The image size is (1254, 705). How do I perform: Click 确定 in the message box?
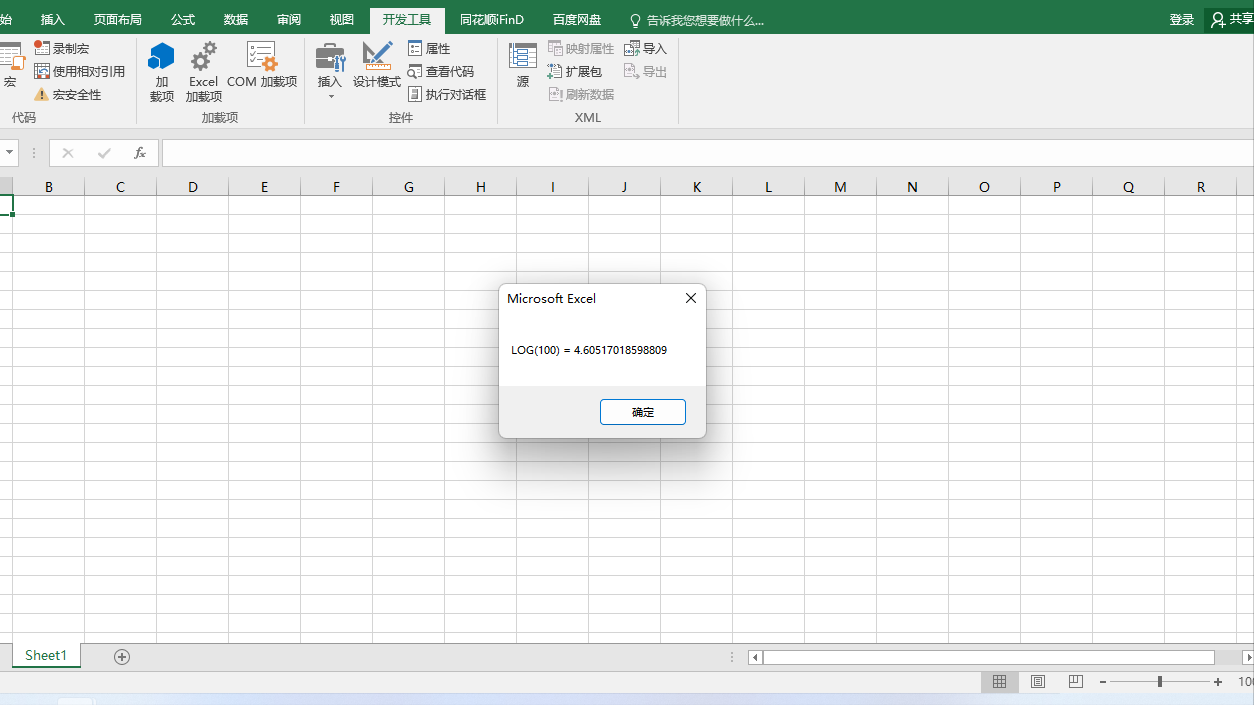[643, 412]
